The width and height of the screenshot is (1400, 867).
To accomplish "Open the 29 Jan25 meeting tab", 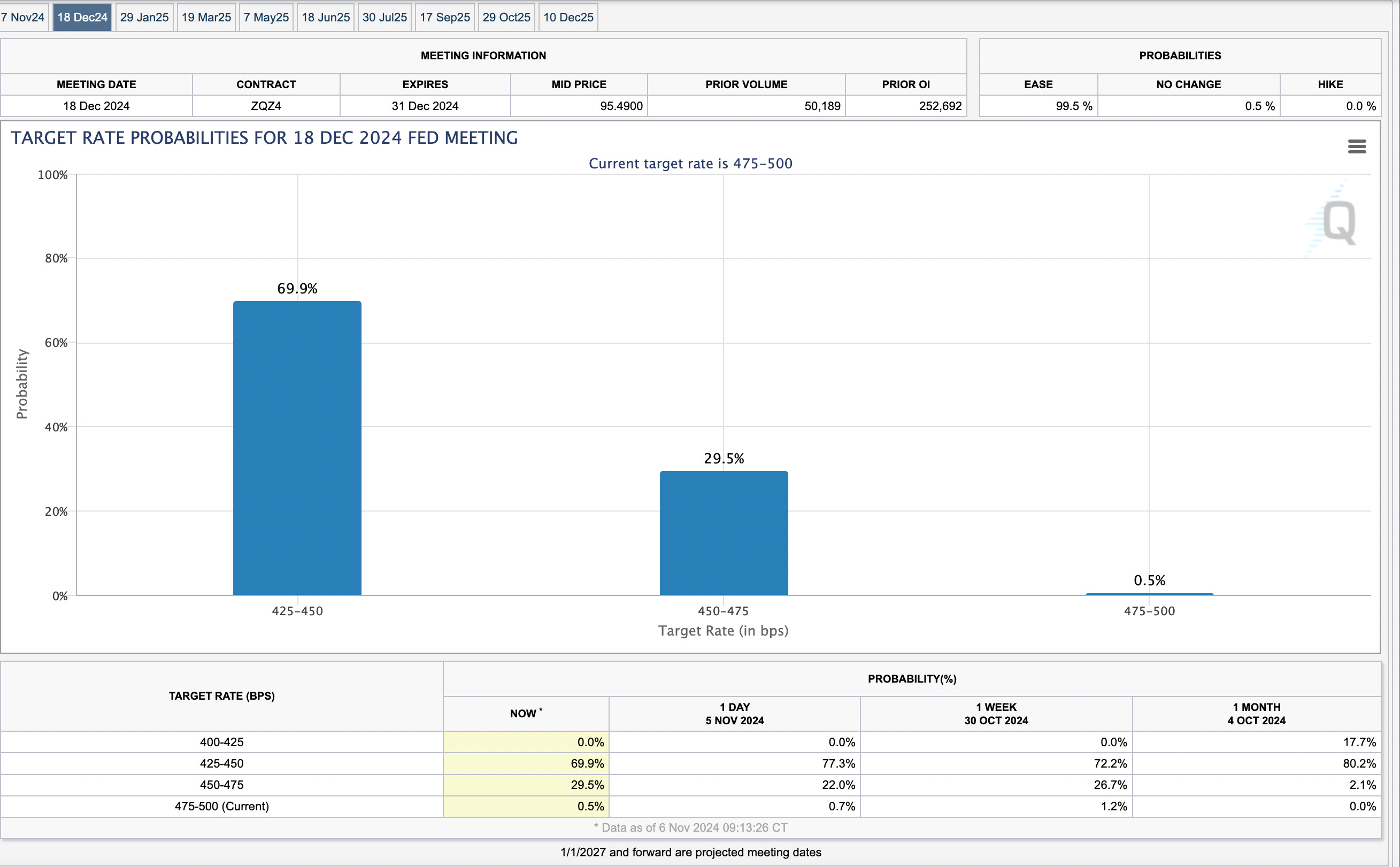I will click(144, 17).
